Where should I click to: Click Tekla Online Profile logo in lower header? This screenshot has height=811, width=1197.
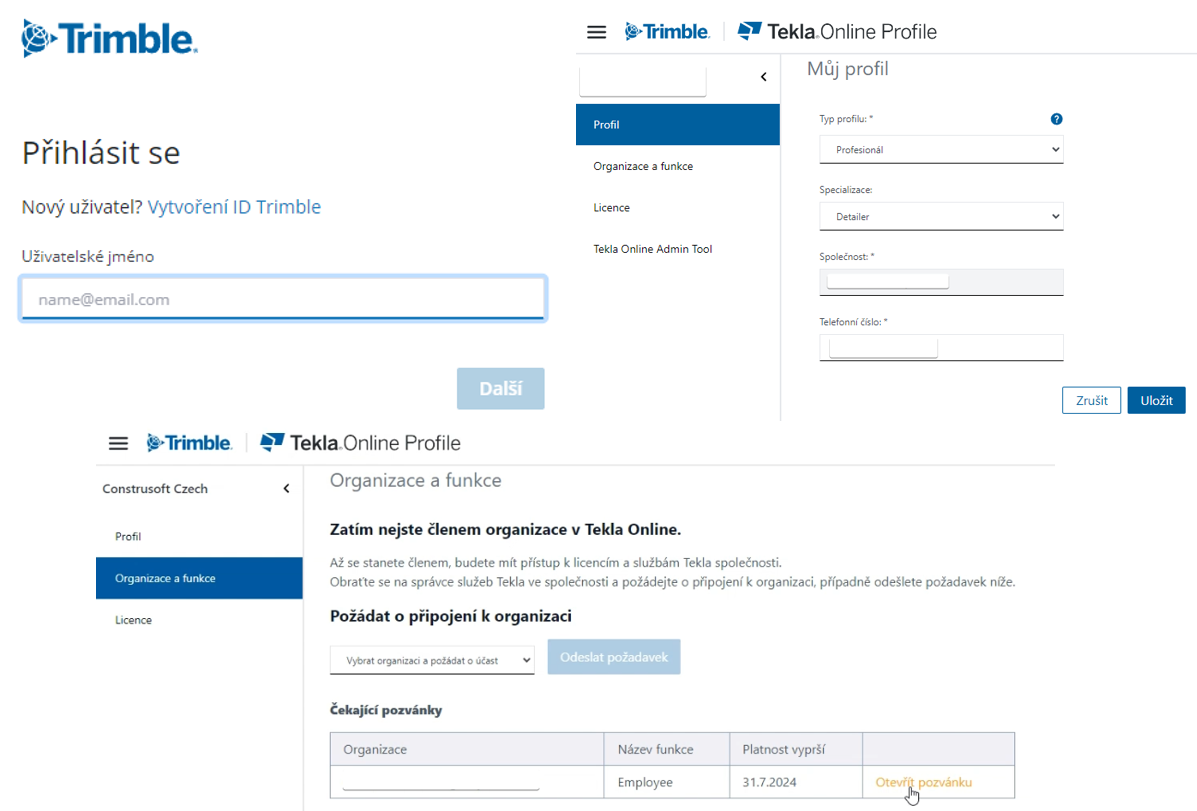360,443
